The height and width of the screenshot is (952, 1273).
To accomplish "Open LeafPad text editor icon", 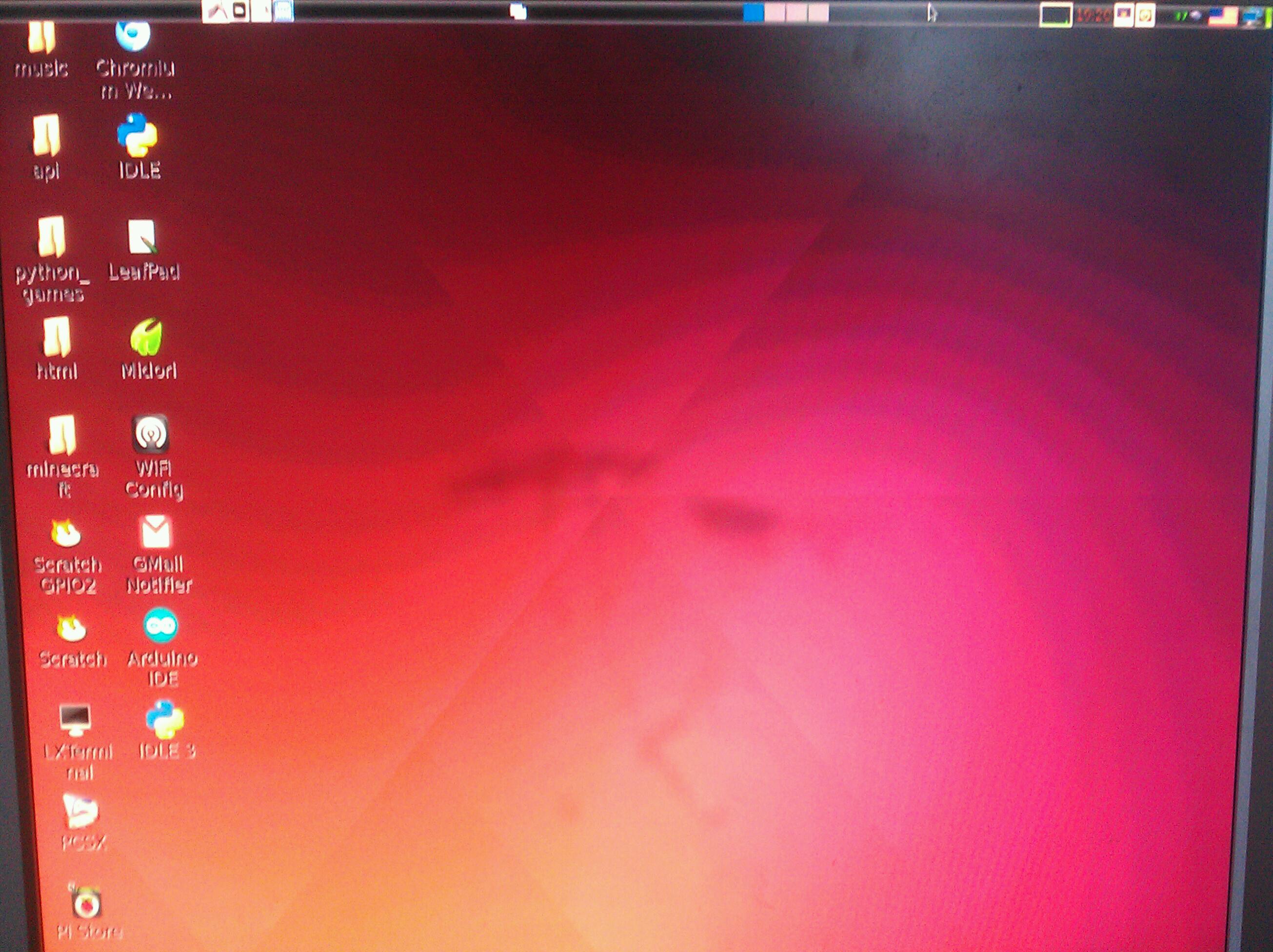I will pyautogui.click(x=142, y=237).
